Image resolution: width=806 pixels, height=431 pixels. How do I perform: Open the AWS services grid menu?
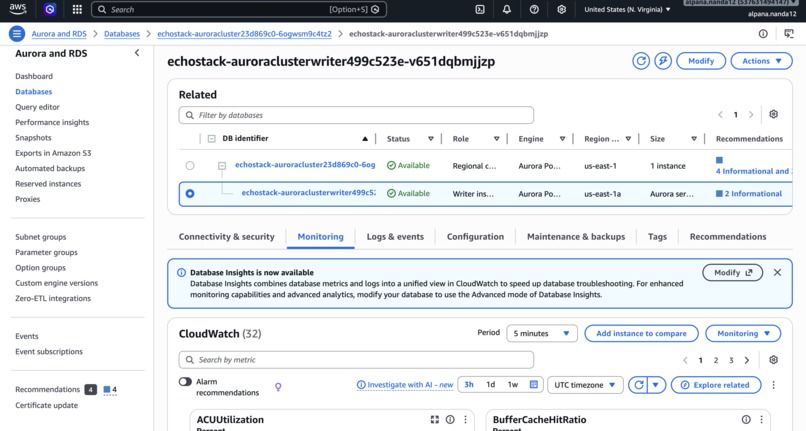point(77,9)
